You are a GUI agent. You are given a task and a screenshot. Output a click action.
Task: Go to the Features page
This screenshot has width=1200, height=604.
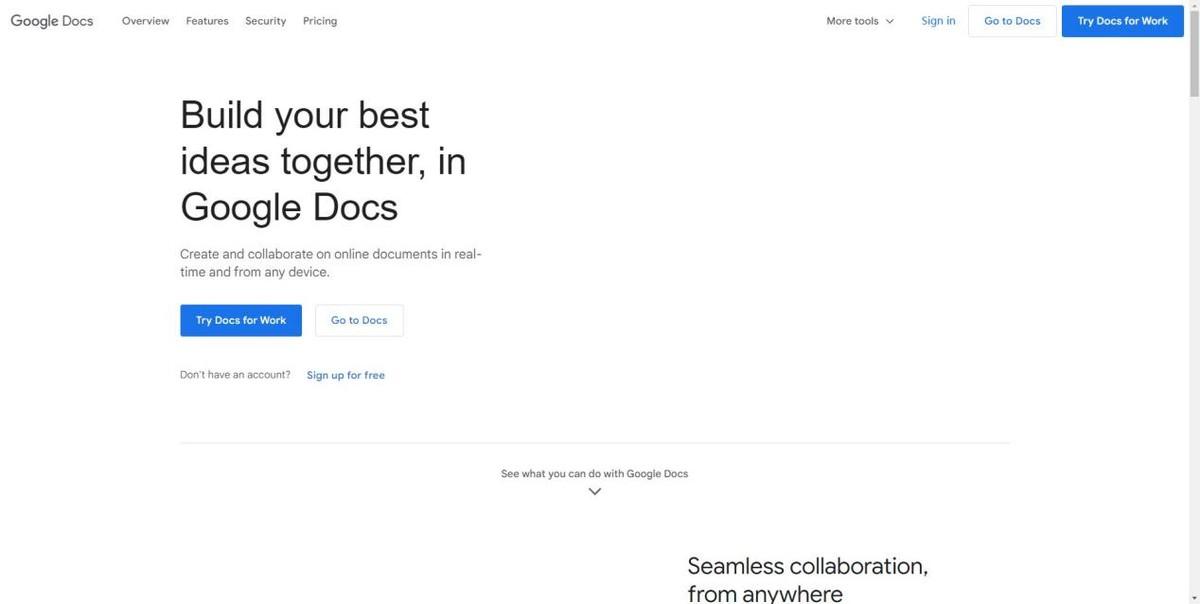tap(207, 21)
